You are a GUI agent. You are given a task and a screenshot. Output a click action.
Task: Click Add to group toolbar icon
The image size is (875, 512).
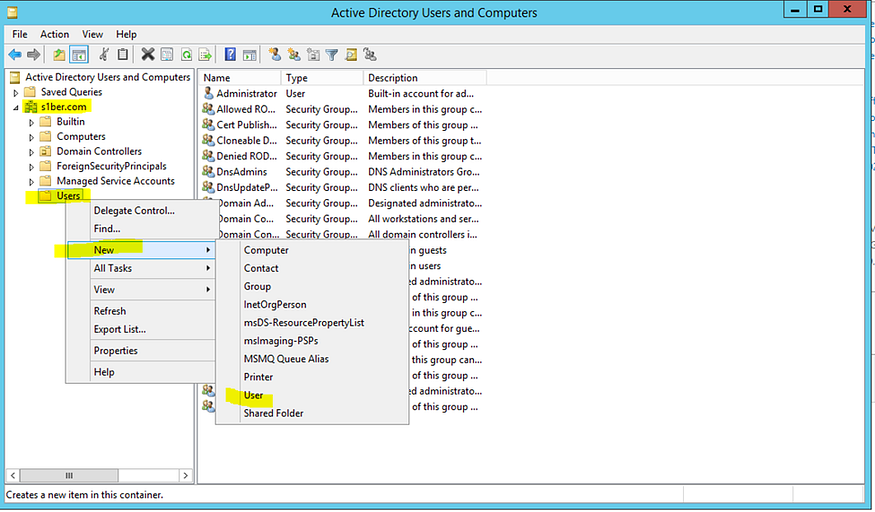[x=370, y=54]
